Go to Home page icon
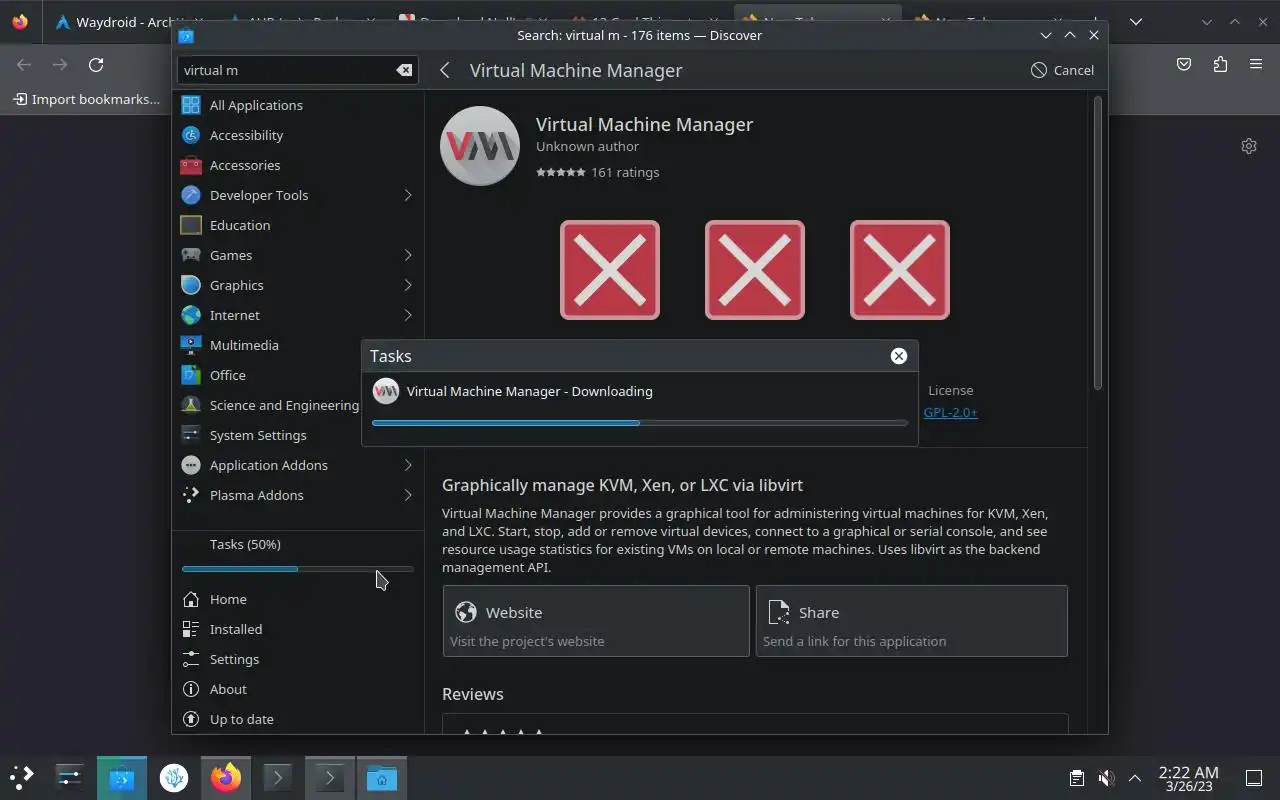This screenshot has width=1280, height=800. coord(191,599)
